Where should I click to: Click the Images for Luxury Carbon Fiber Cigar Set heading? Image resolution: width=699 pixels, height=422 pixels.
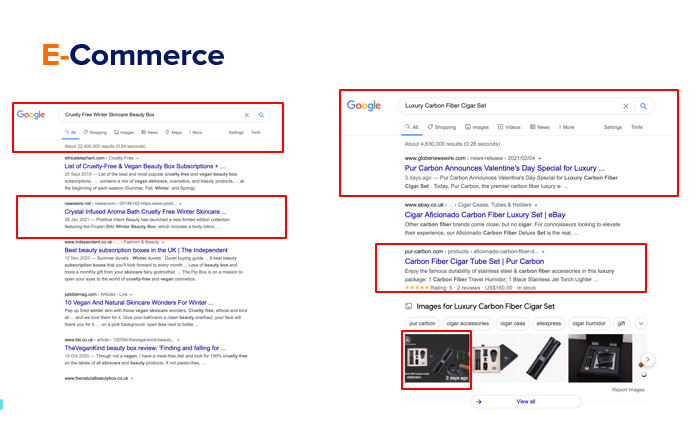[485, 306]
